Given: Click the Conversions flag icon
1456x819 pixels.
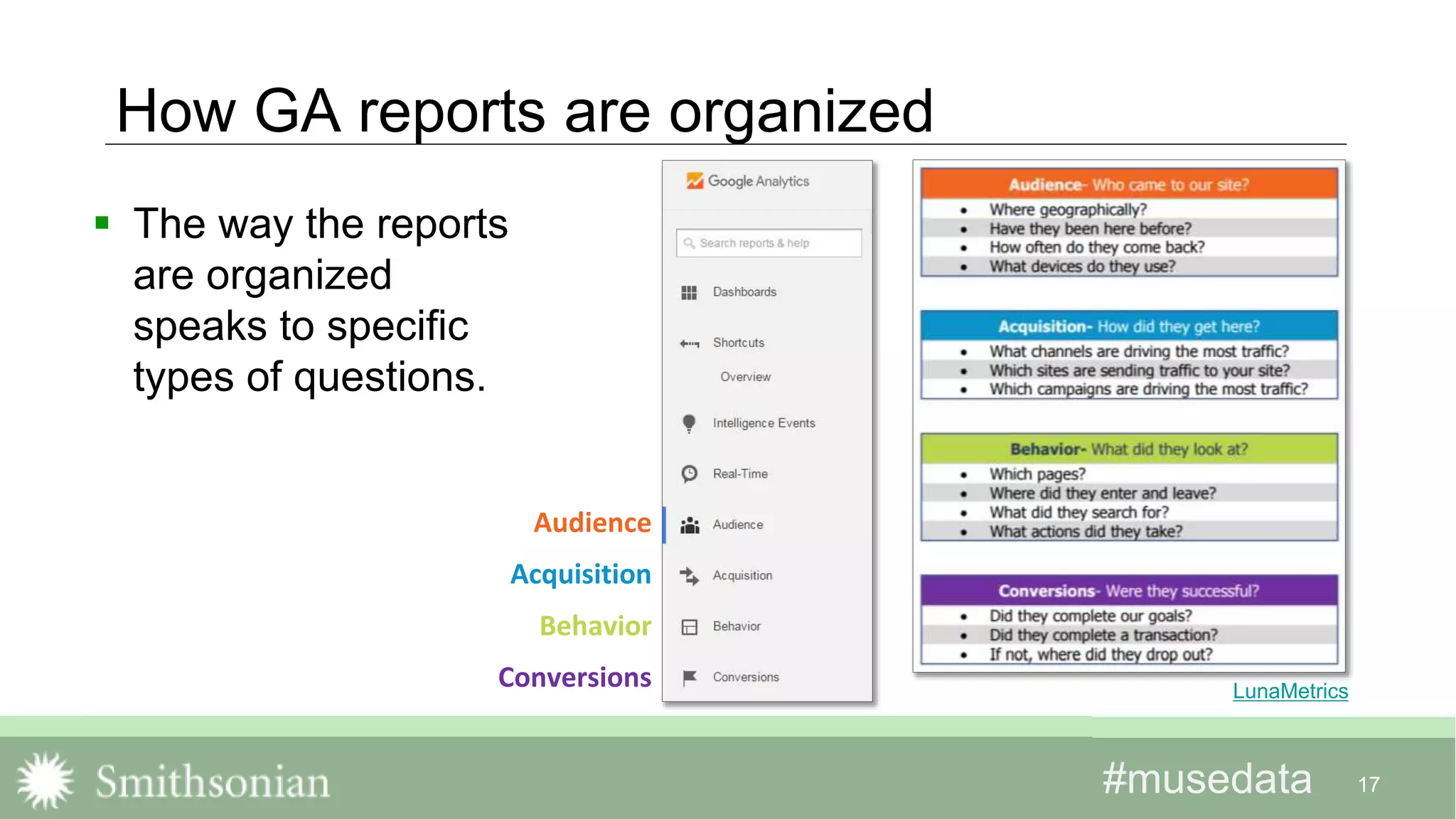Looking at the screenshot, I should tap(689, 678).
